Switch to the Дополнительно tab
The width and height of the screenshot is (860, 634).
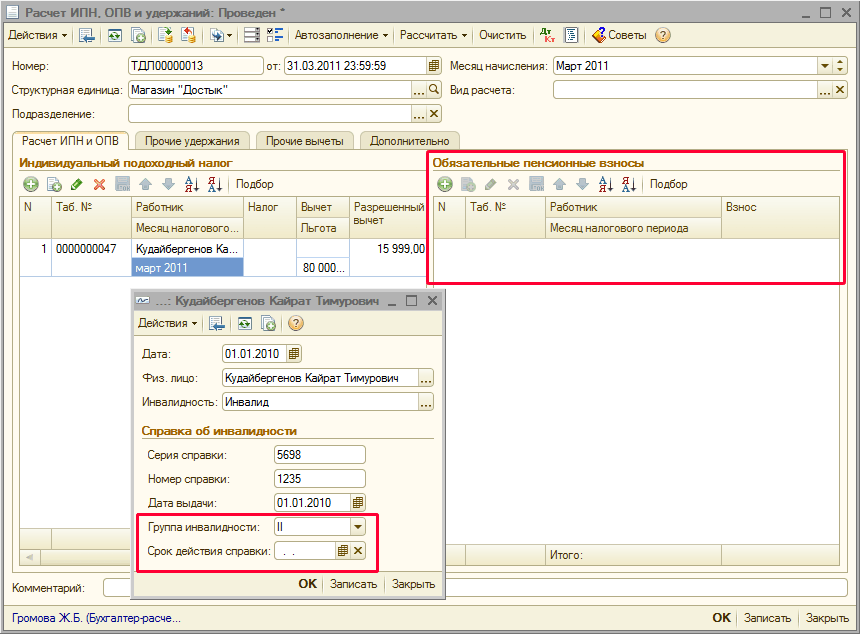pyautogui.click(x=409, y=141)
